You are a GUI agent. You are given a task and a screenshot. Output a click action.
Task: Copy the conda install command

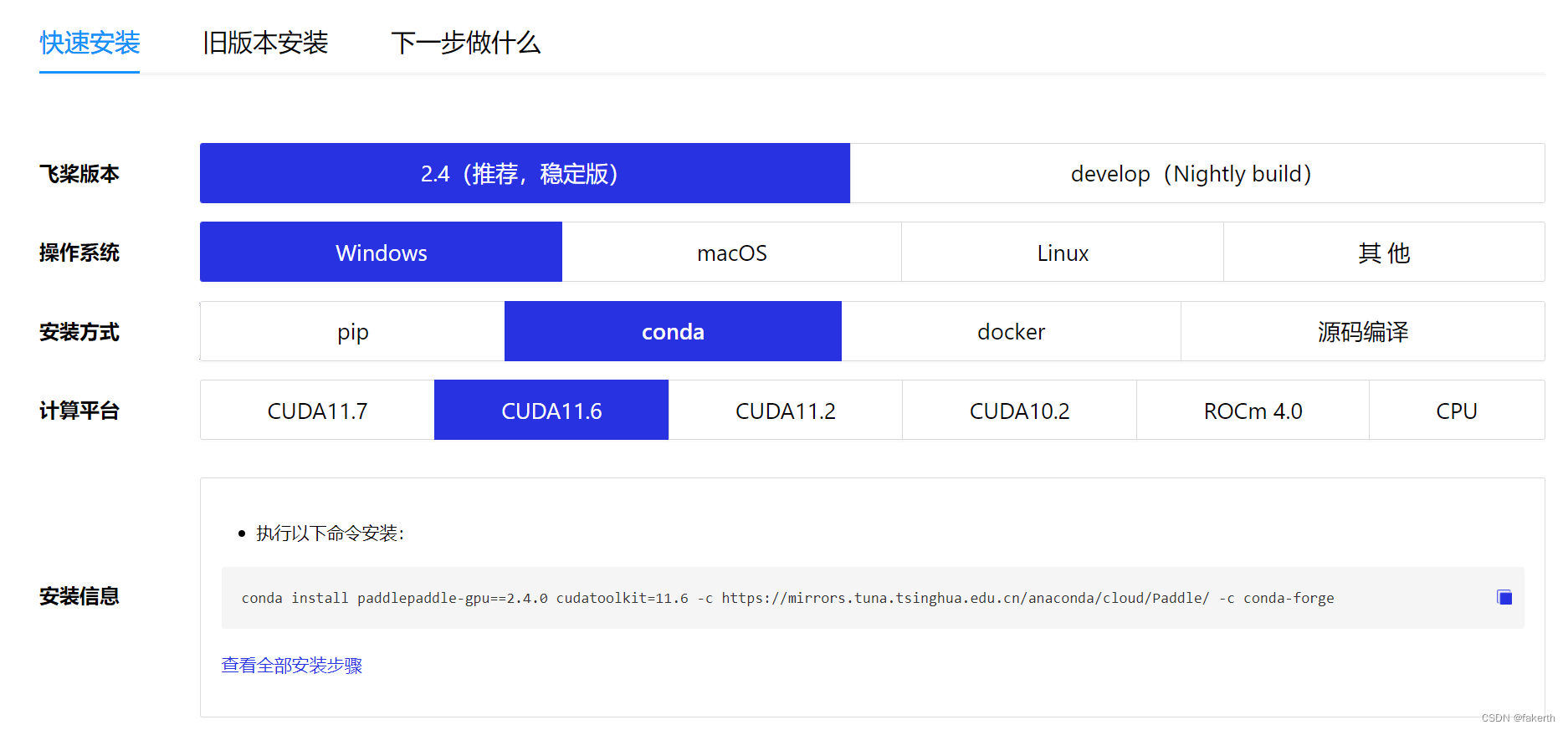coord(1504,597)
